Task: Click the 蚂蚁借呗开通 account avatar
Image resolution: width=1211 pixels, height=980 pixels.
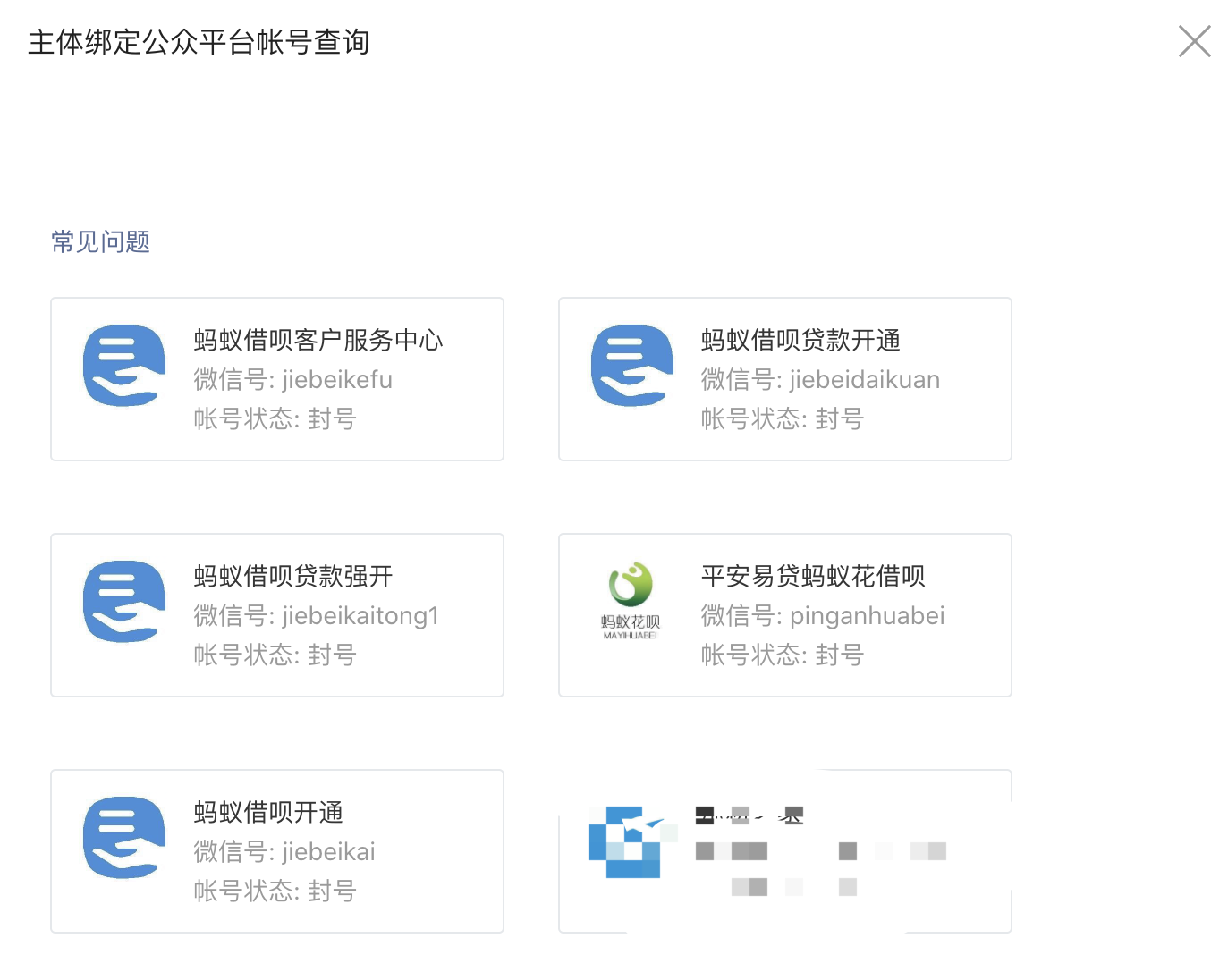Action: [x=124, y=838]
